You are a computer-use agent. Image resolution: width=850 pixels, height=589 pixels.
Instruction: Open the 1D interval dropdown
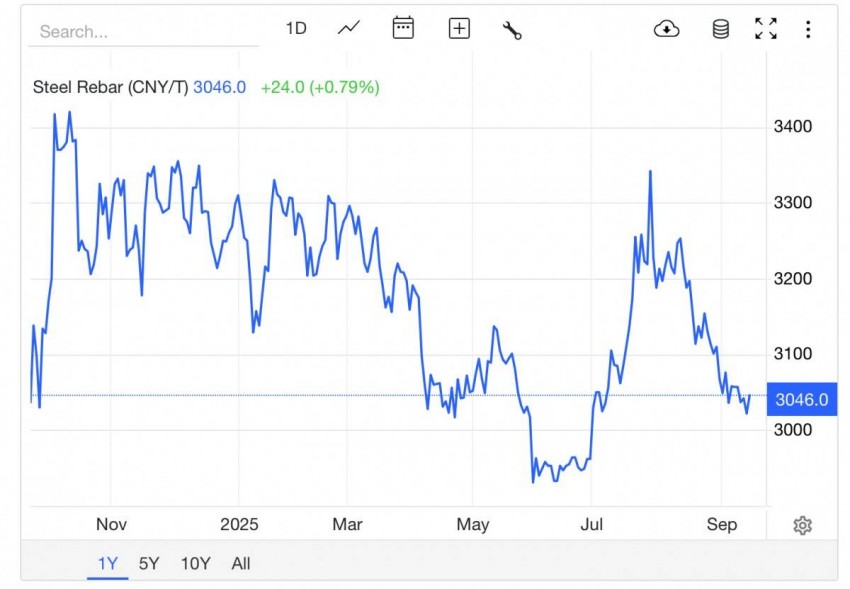[x=296, y=29]
